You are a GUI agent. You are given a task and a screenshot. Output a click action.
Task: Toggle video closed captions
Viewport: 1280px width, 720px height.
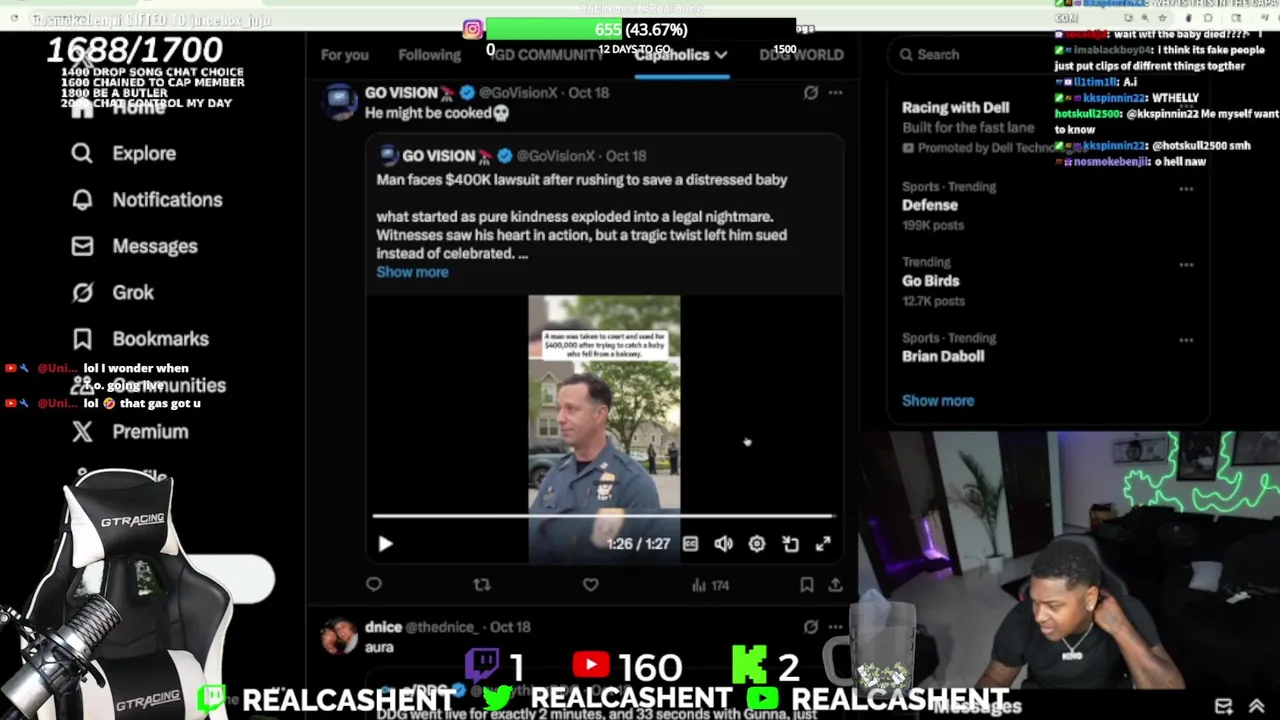pos(690,544)
